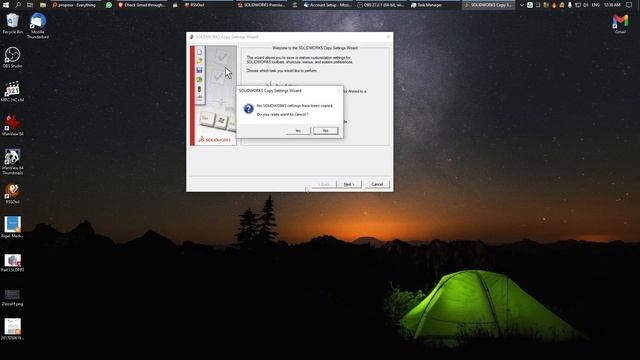
Task: Choose No in the cancel confirmation dialog
Action: (x=325, y=131)
